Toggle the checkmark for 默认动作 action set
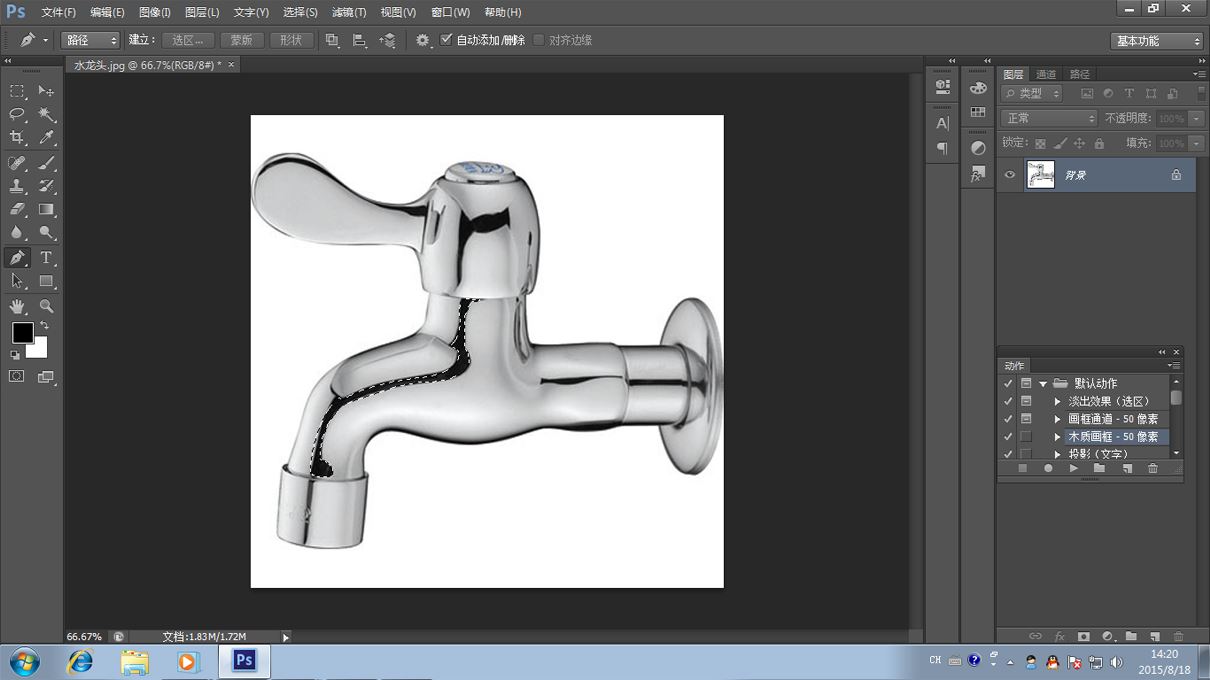The width and height of the screenshot is (1210, 680). [1008, 384]
